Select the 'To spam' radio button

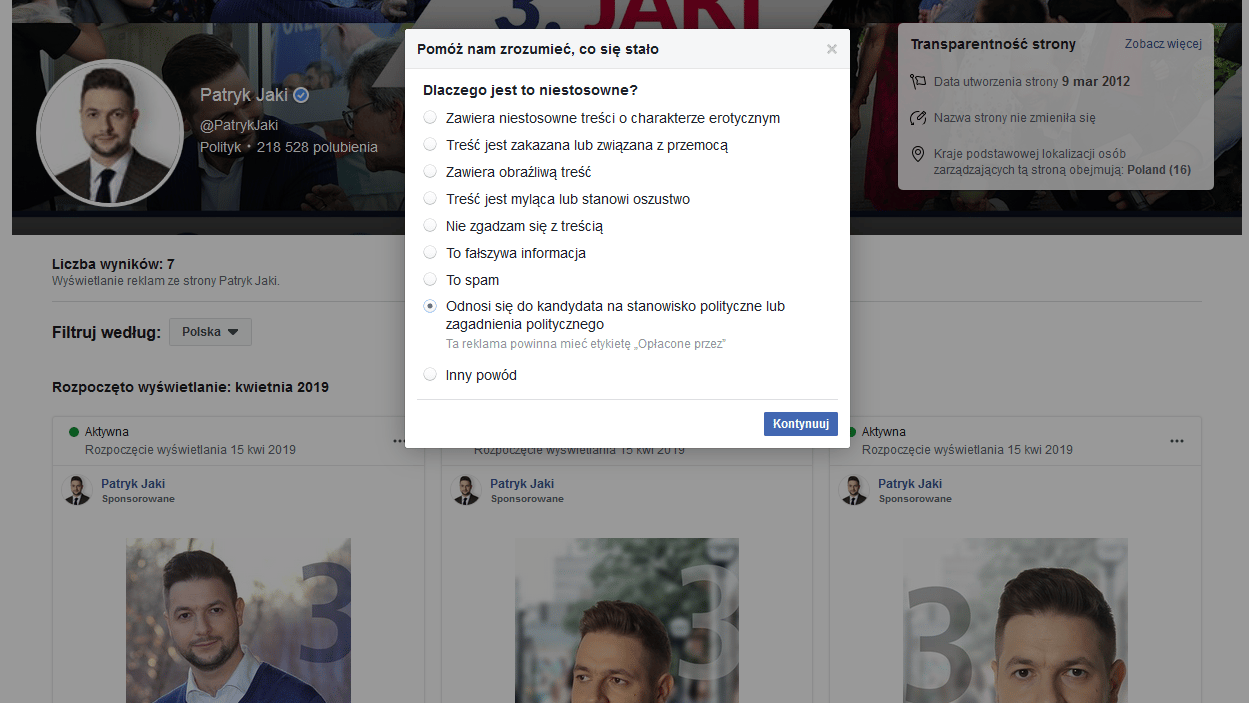[x=430, y=280]
